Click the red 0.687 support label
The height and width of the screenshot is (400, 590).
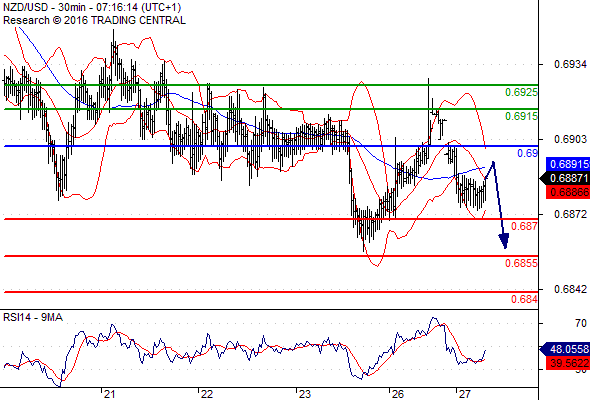pos(524,226)
